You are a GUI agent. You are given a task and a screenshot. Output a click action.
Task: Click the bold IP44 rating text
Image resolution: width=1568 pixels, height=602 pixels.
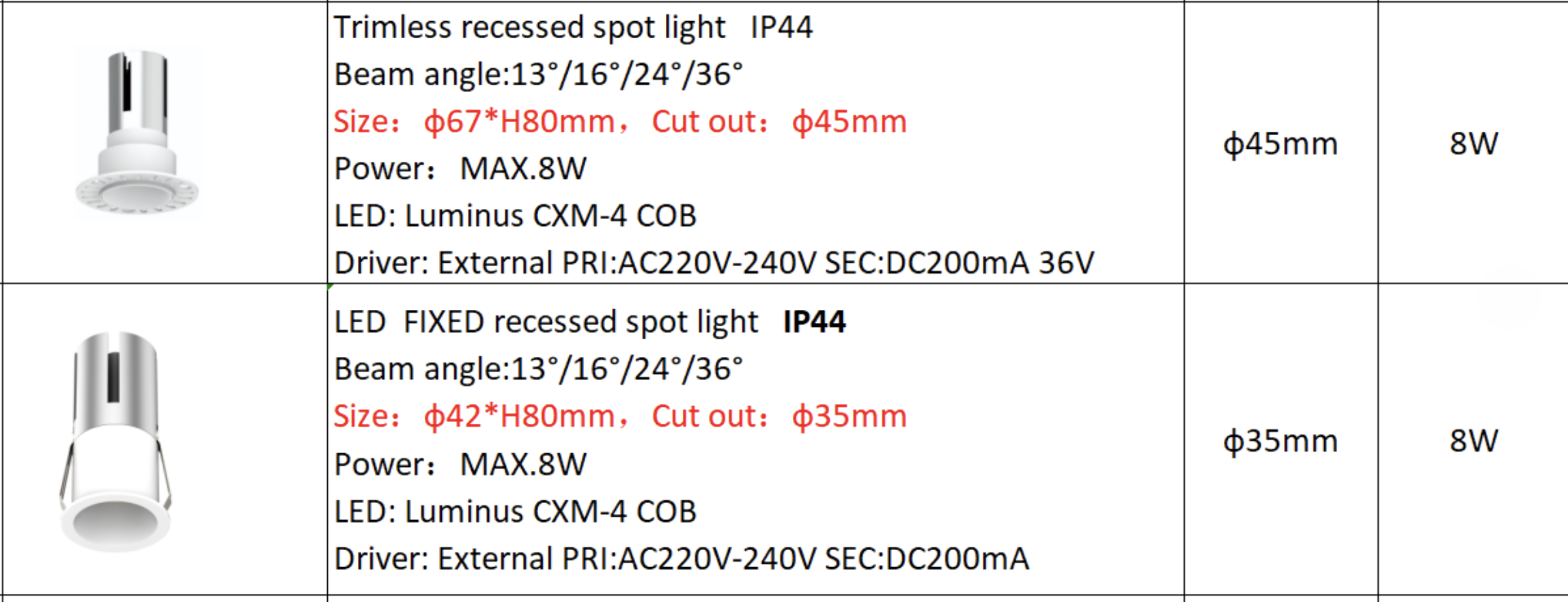pos(814,322)
